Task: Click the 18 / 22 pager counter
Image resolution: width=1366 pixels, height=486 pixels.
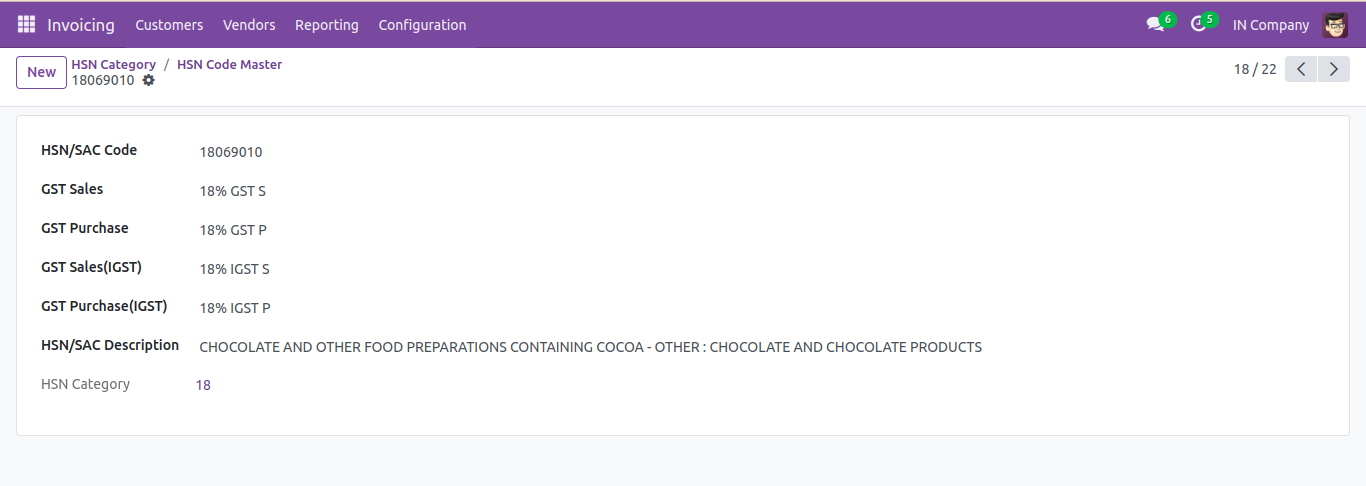Action: tap(1255, 69)
